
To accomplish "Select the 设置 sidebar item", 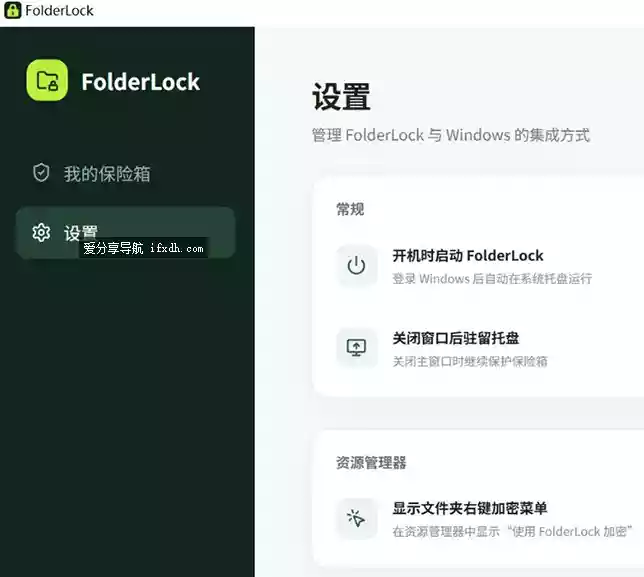I will (x=125, y=233).
